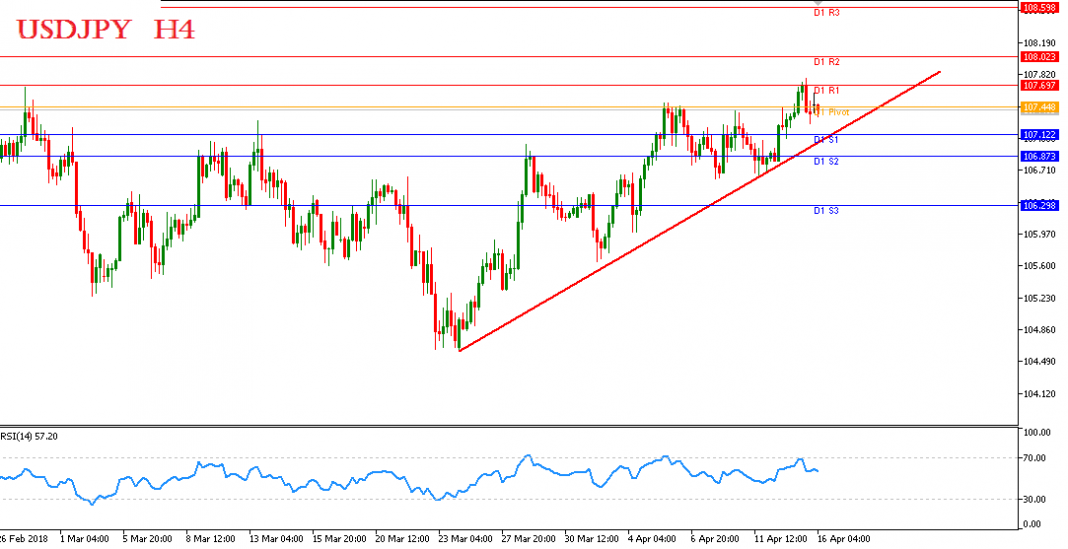The width and height of the screenshot is (1068, 549).
Task: Click the 8 Mar 12:00 time label
Action: pyautogui.click(x=211, y=539)
